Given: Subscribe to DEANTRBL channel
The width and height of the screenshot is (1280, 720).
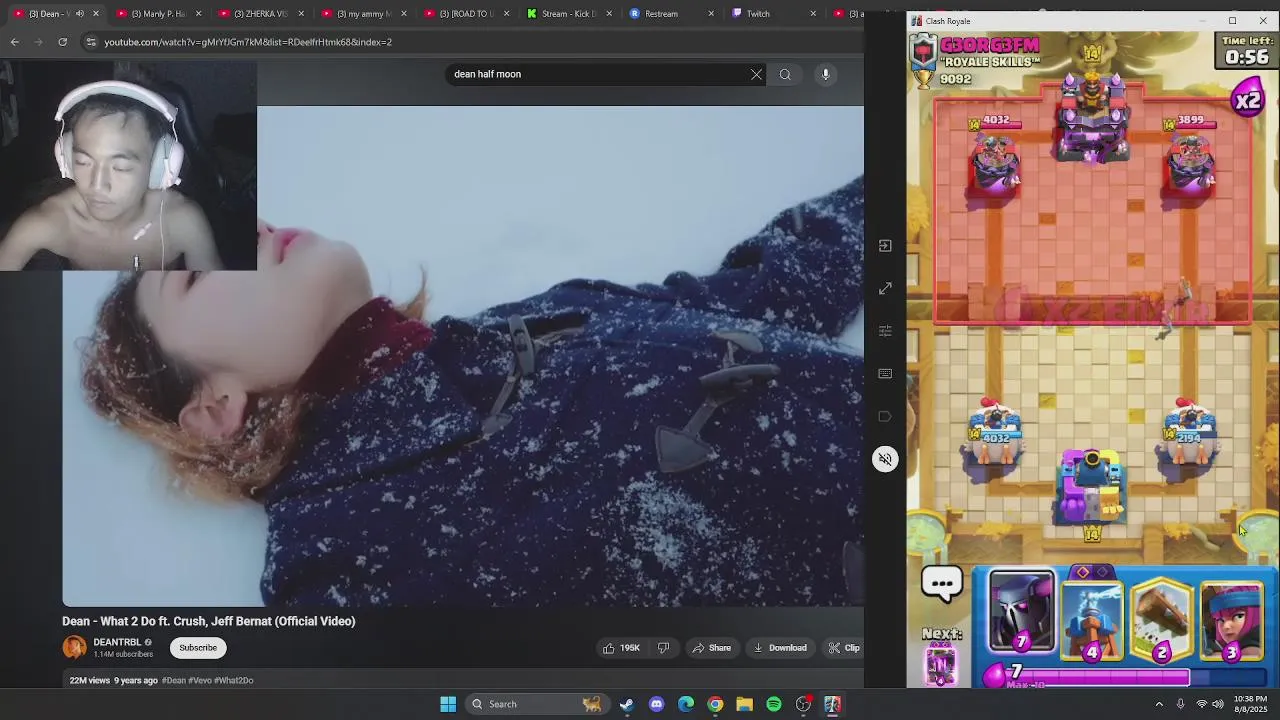Looking at the screenshot, I should pyautogui.click(x=198, y=648).
